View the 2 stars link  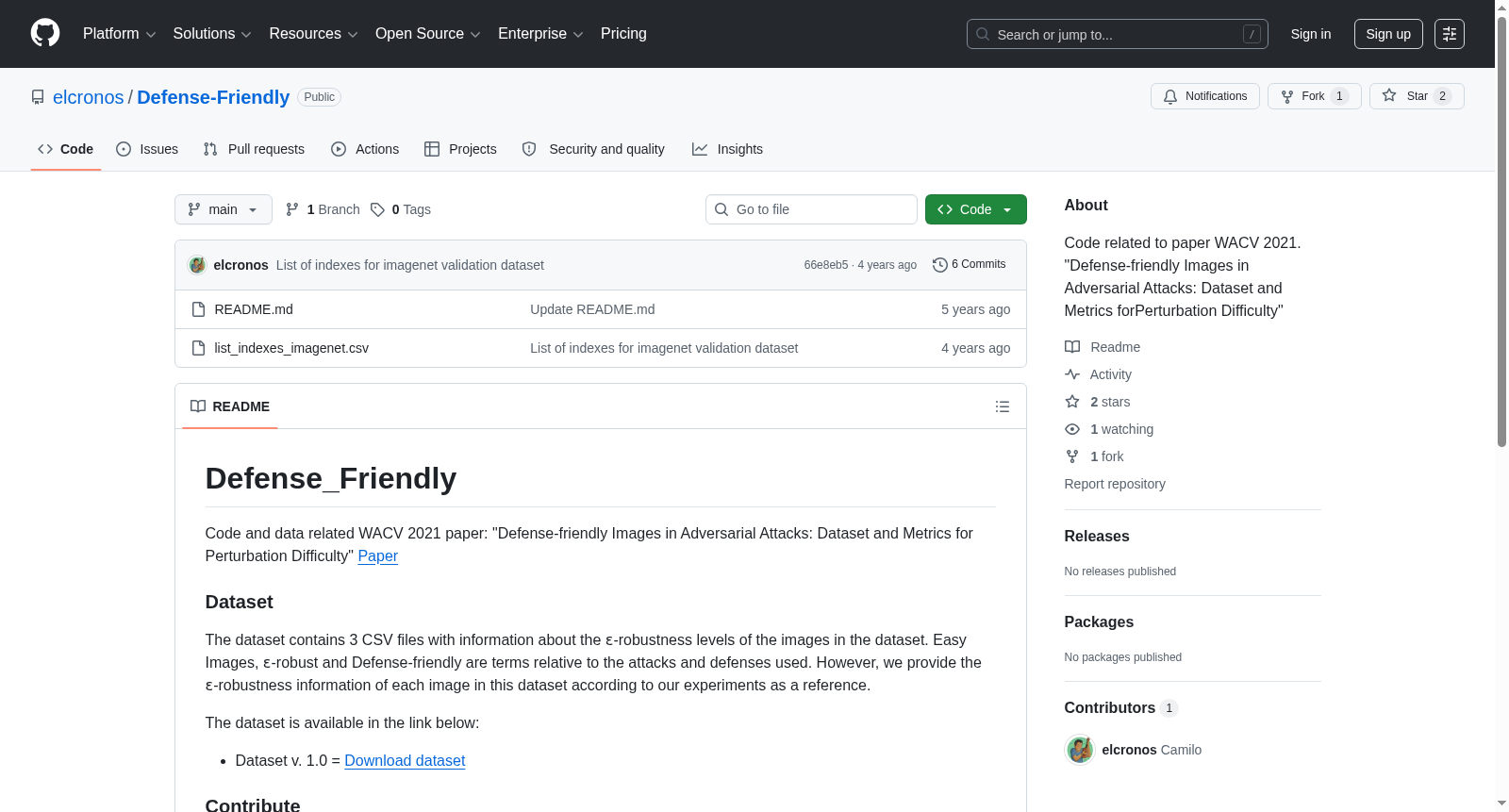coord(1098,402)
